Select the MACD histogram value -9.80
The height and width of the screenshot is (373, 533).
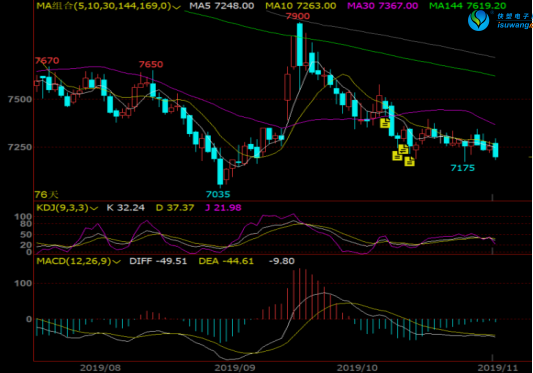click(x=281, y=261)
